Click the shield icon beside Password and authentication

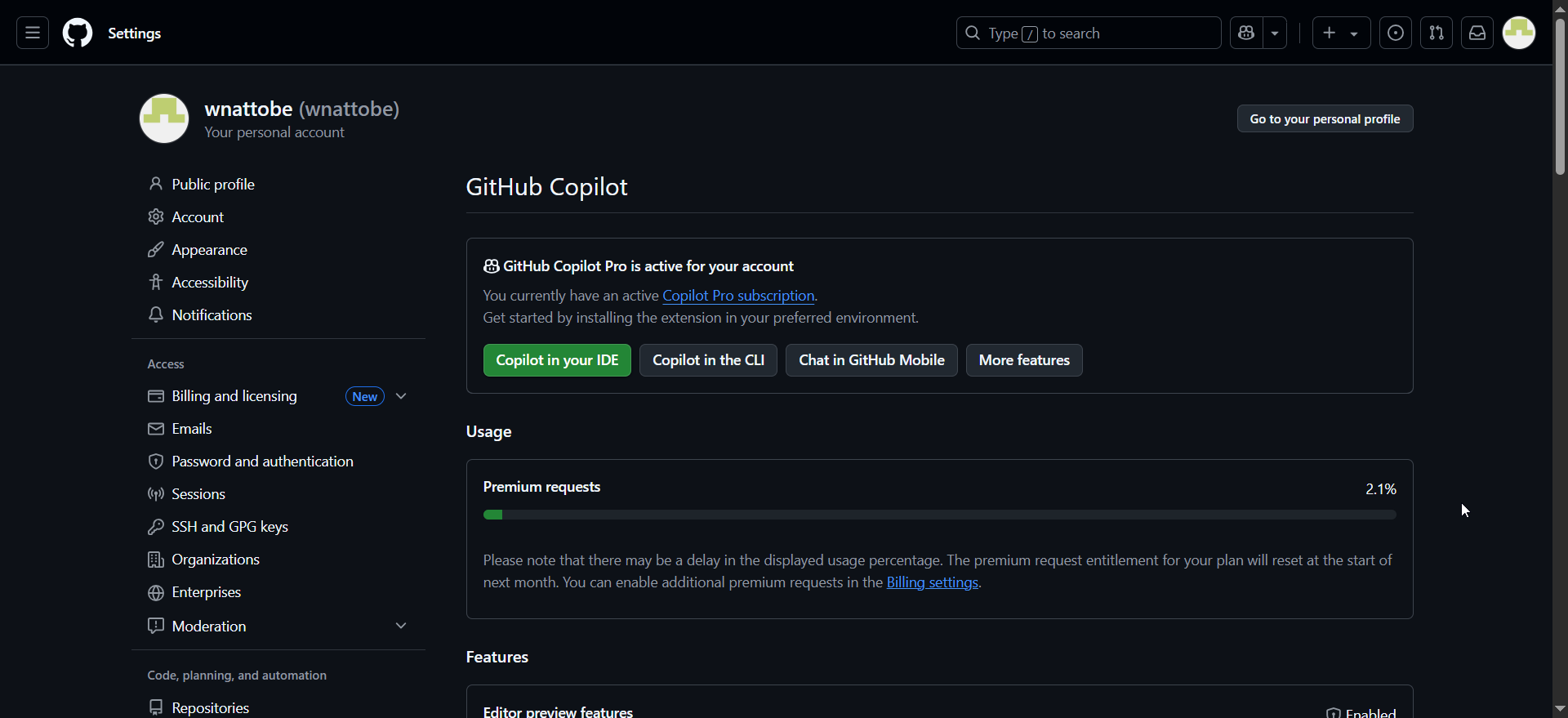[x=156, y=462]
